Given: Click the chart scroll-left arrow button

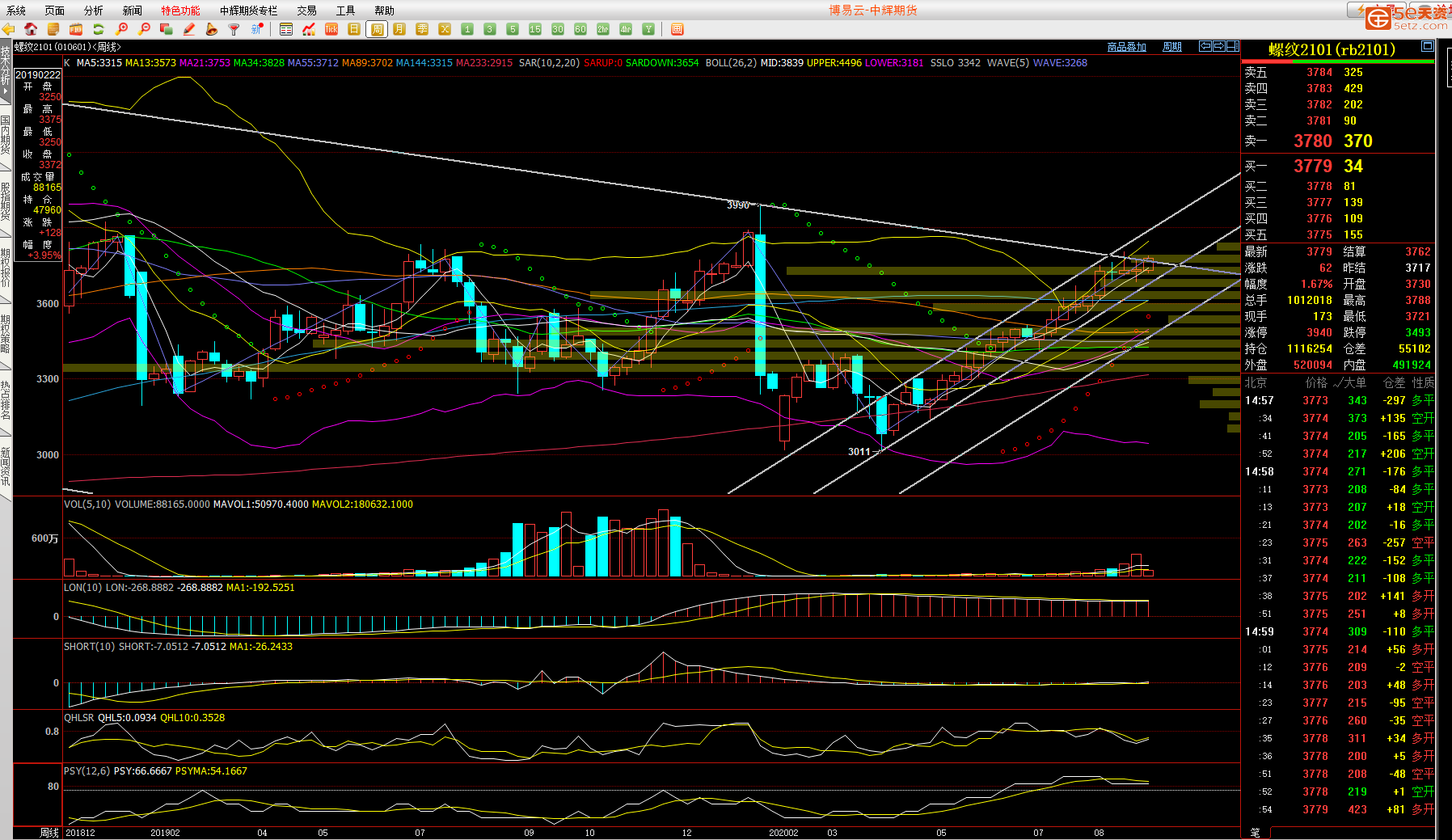Looking at the screenshot, I should tap(1205, 46).
